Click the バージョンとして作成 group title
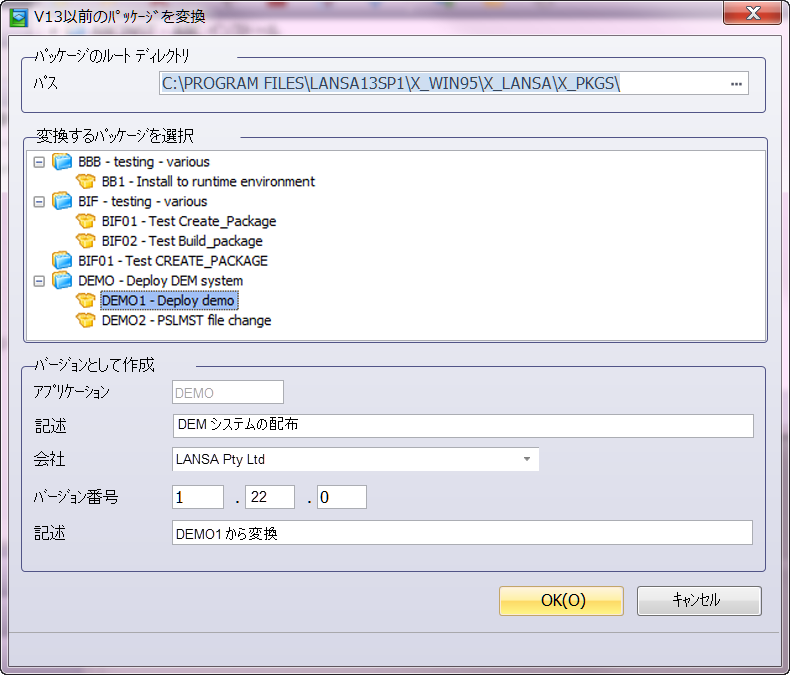Image resolution: width=790 pixels, height=675 pixels. click(94, 365)
